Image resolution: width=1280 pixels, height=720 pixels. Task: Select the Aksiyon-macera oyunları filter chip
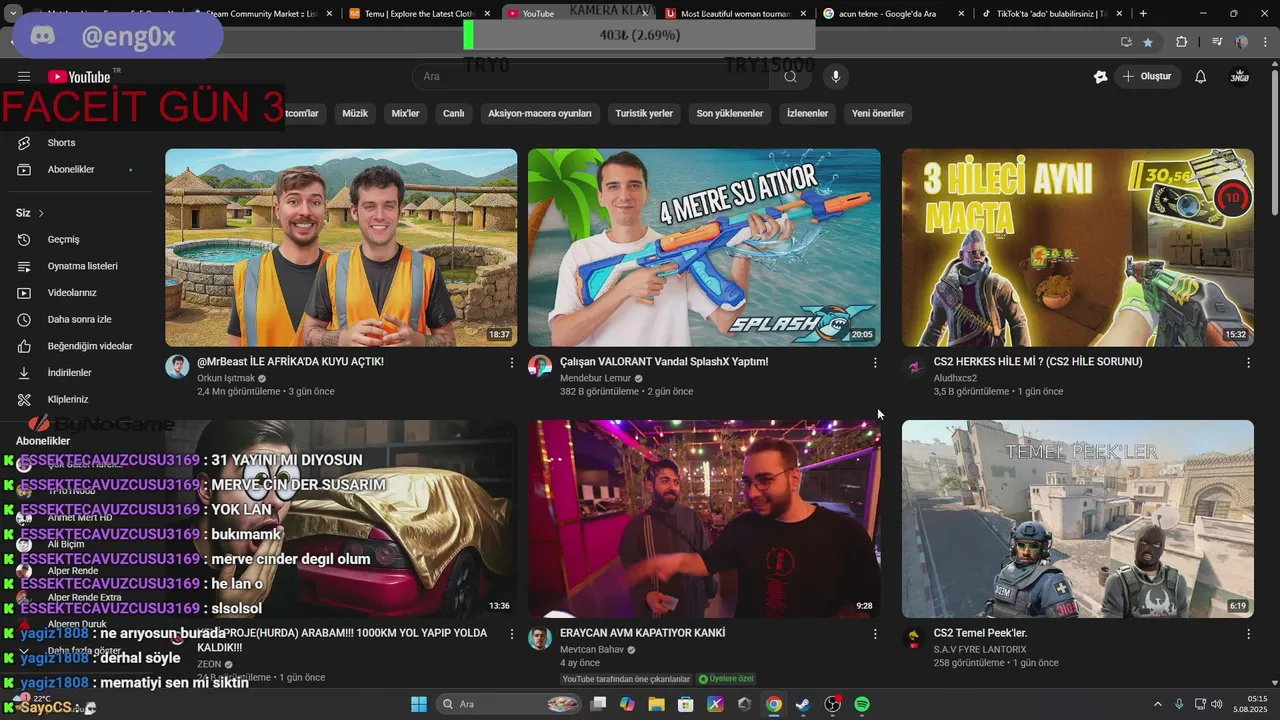click(x=540, y=113)
